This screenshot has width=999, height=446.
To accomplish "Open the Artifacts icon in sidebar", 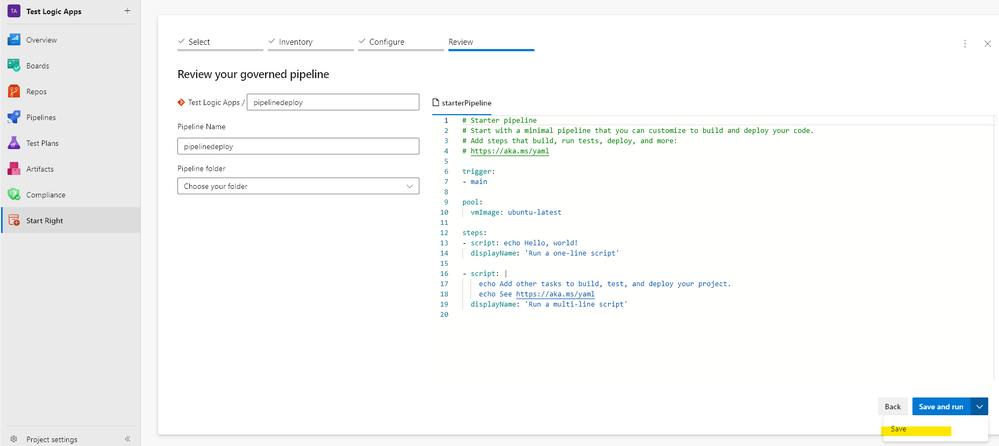I will [14, 169].
